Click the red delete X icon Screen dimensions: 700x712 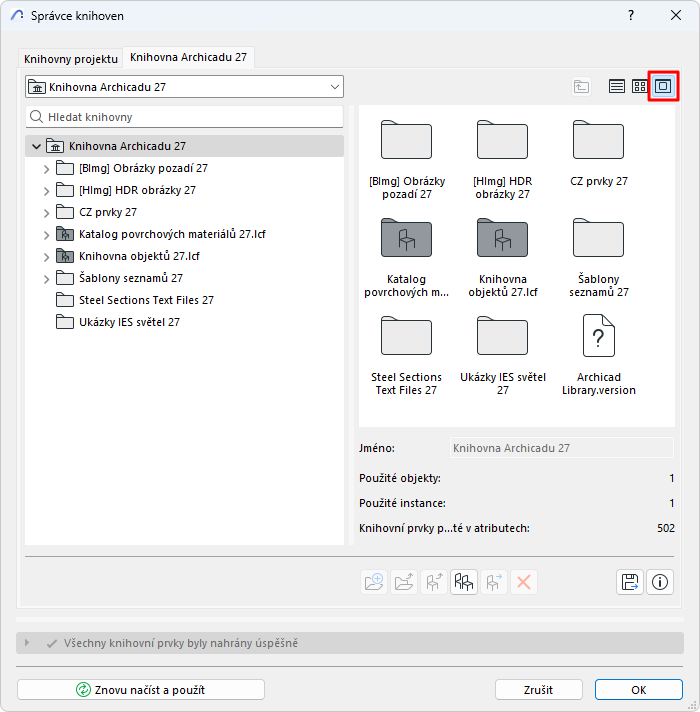524,582
